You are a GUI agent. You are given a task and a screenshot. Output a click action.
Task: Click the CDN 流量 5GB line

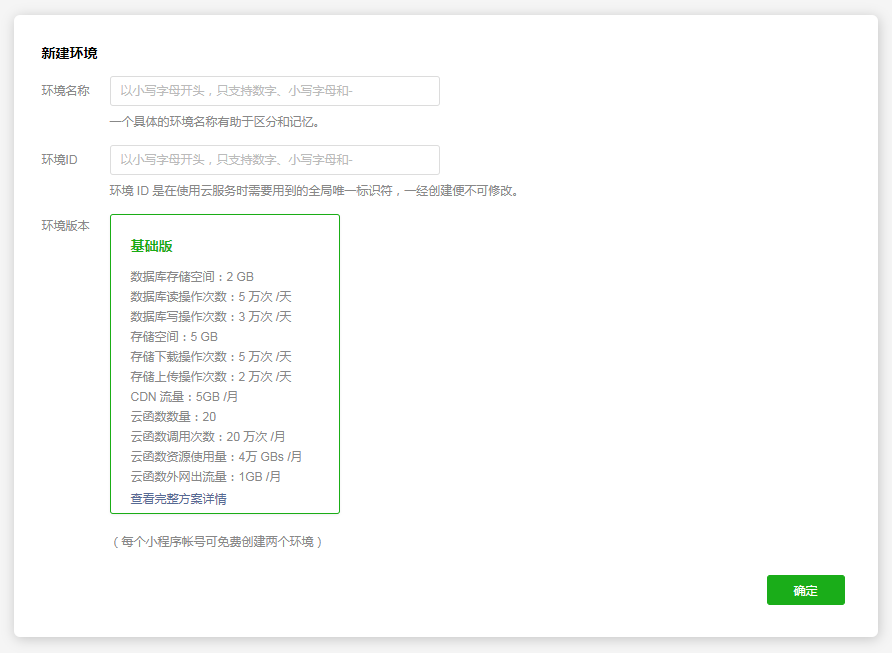point(184,397)
